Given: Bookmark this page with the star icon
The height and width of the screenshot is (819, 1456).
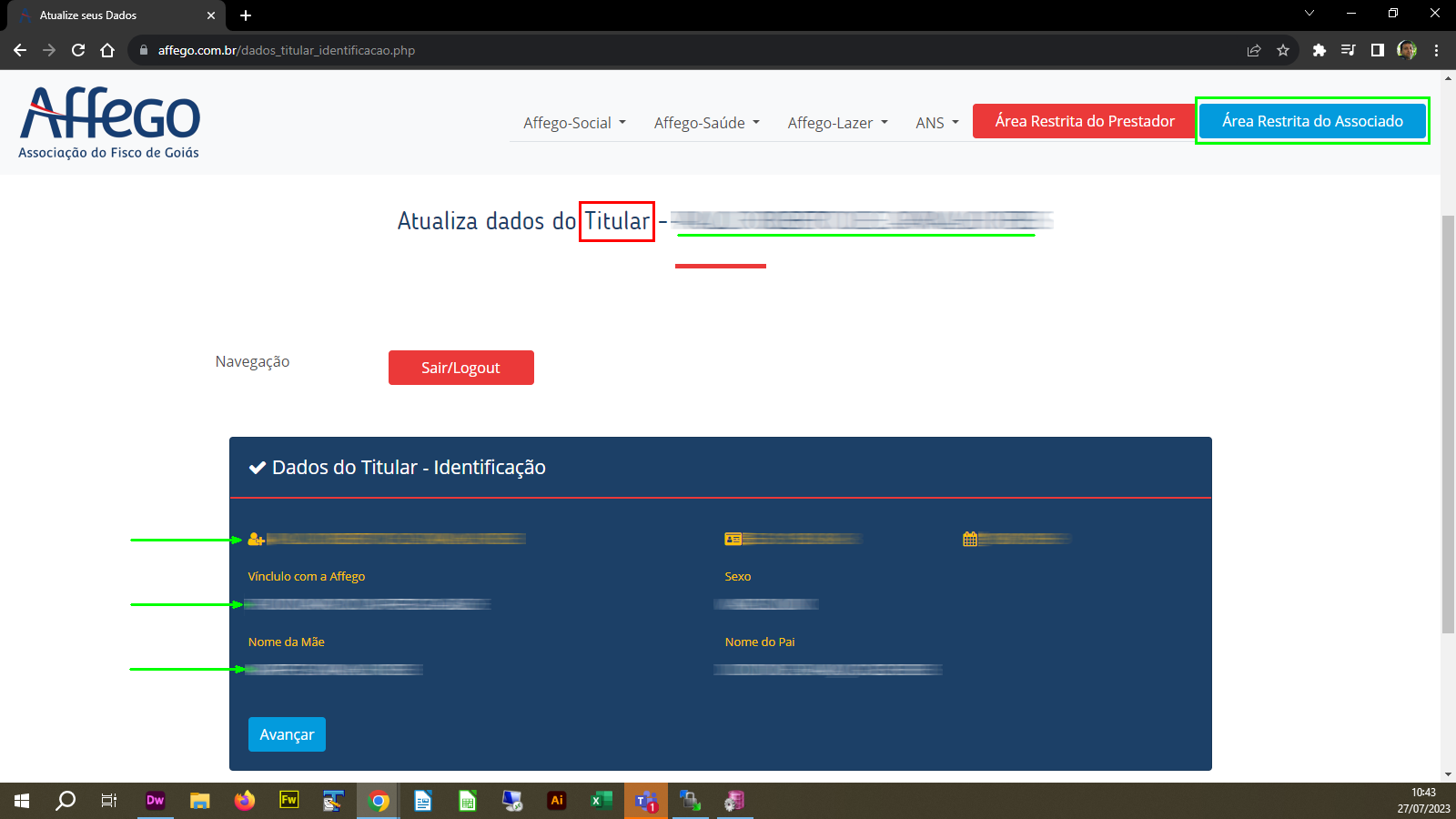Looking at the screenshot, I should tap(1283, 50).
